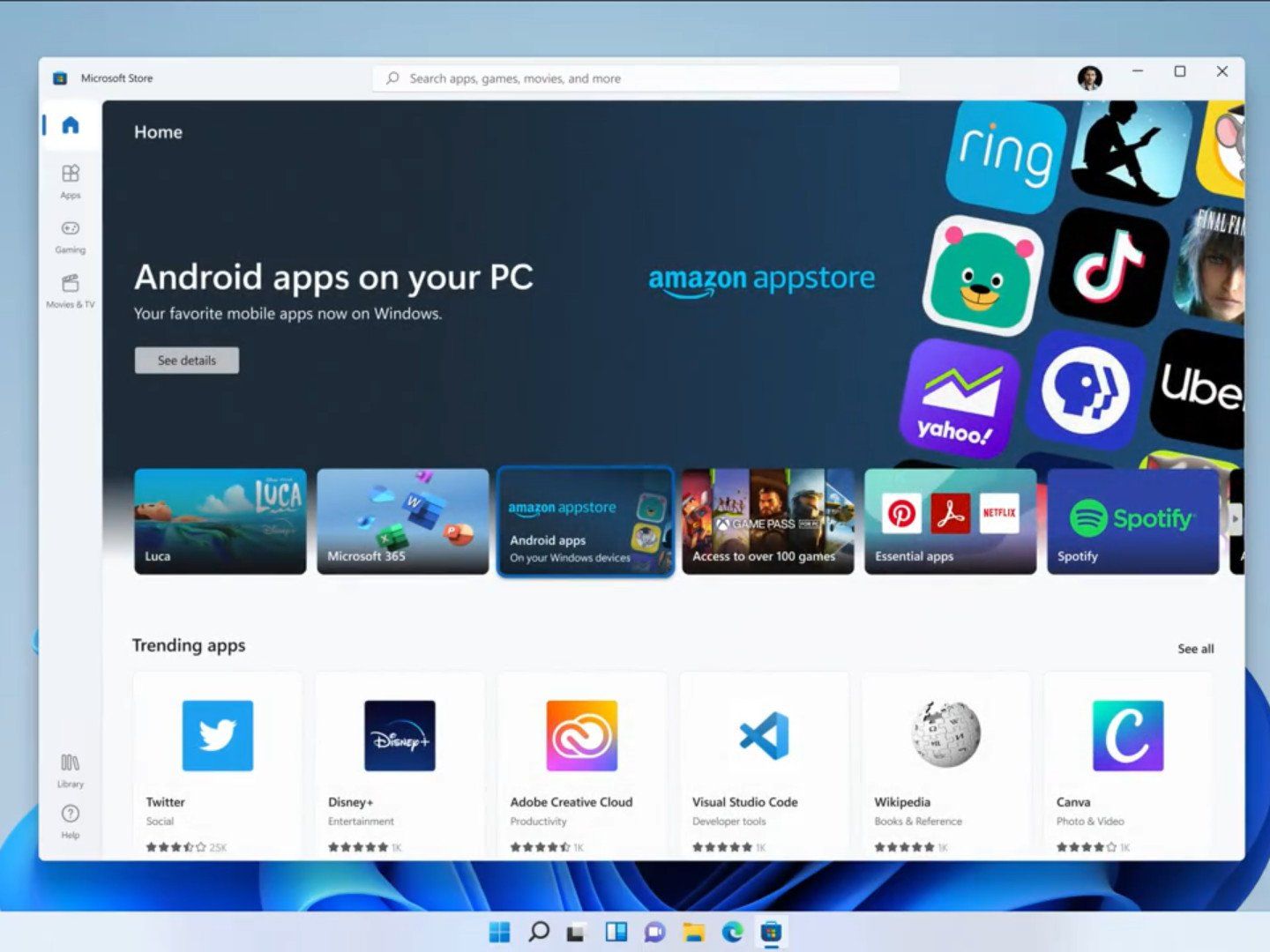Open the Start menu in the taskbar

501,932
